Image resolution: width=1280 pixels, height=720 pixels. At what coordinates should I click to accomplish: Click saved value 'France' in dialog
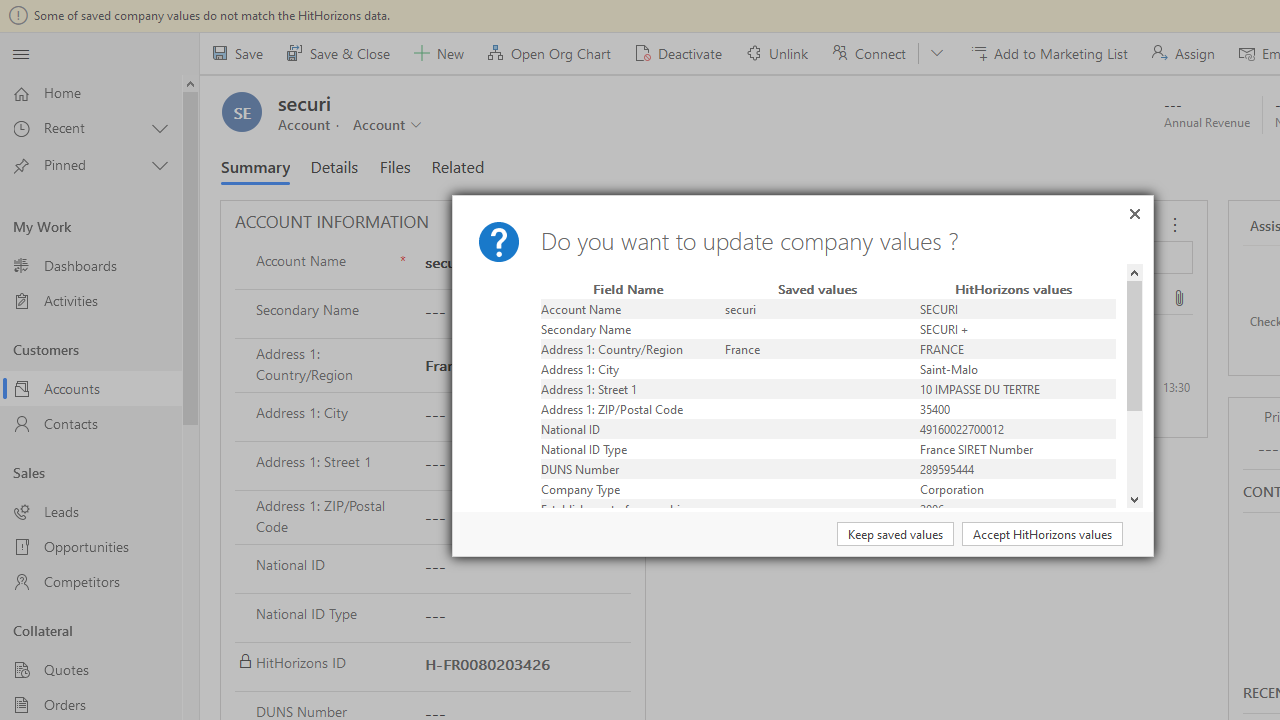tap(742, 350)
